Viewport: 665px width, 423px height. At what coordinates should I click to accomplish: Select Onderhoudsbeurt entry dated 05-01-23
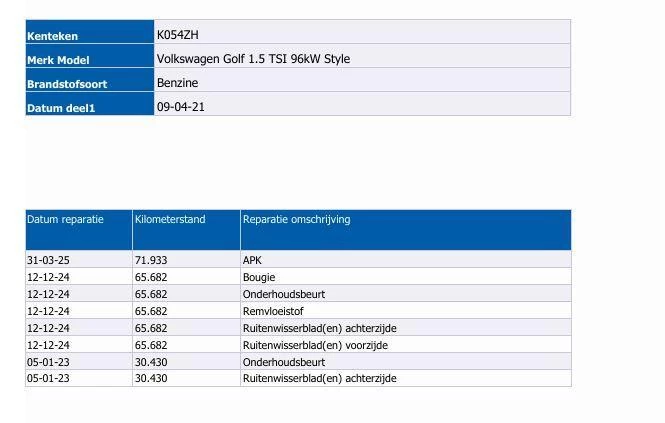tap(284, 362)
